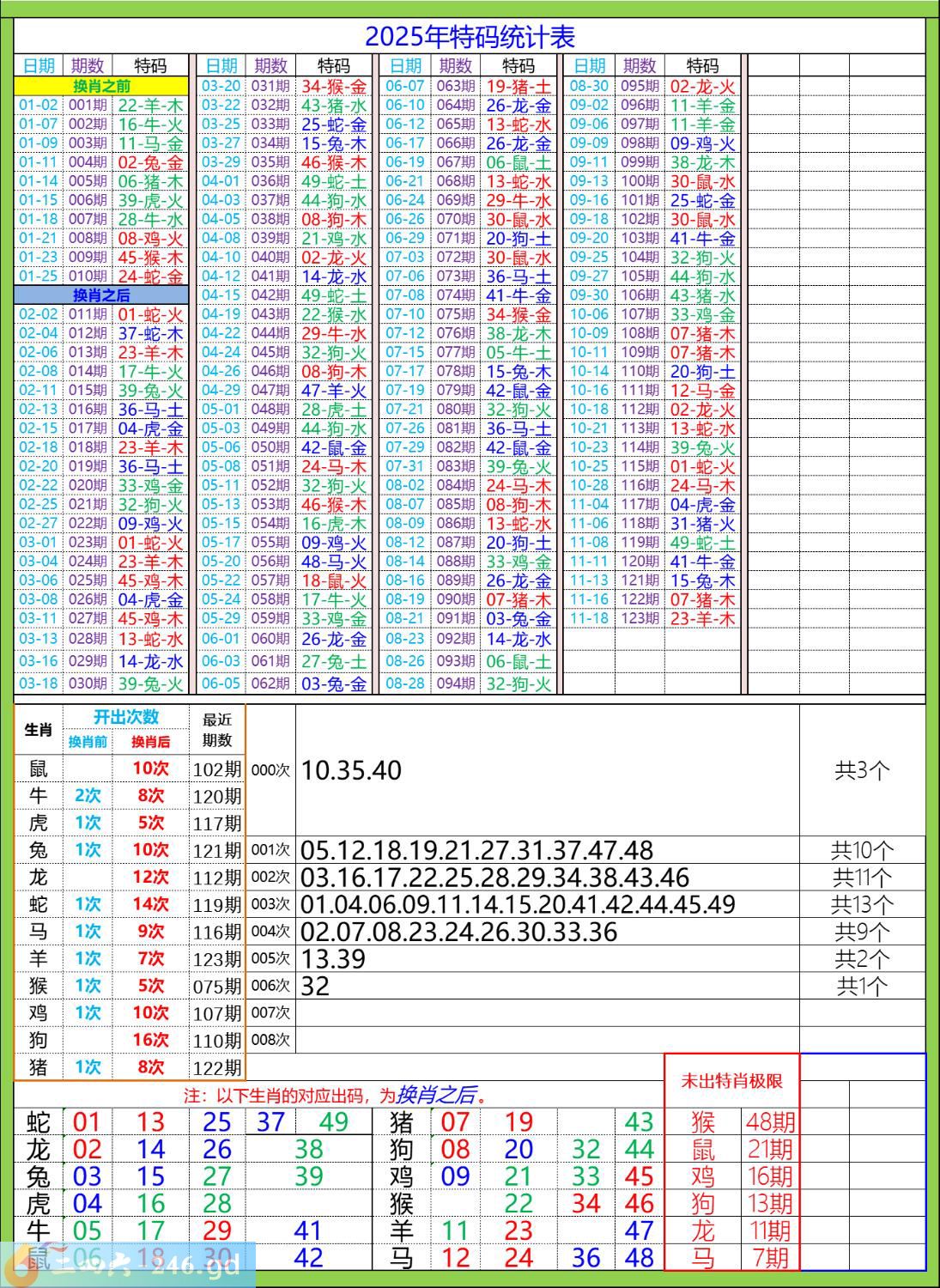The image size is (940, 1288).
Task: Select the 生肖 header cell
Action: [x=39, y=730]
